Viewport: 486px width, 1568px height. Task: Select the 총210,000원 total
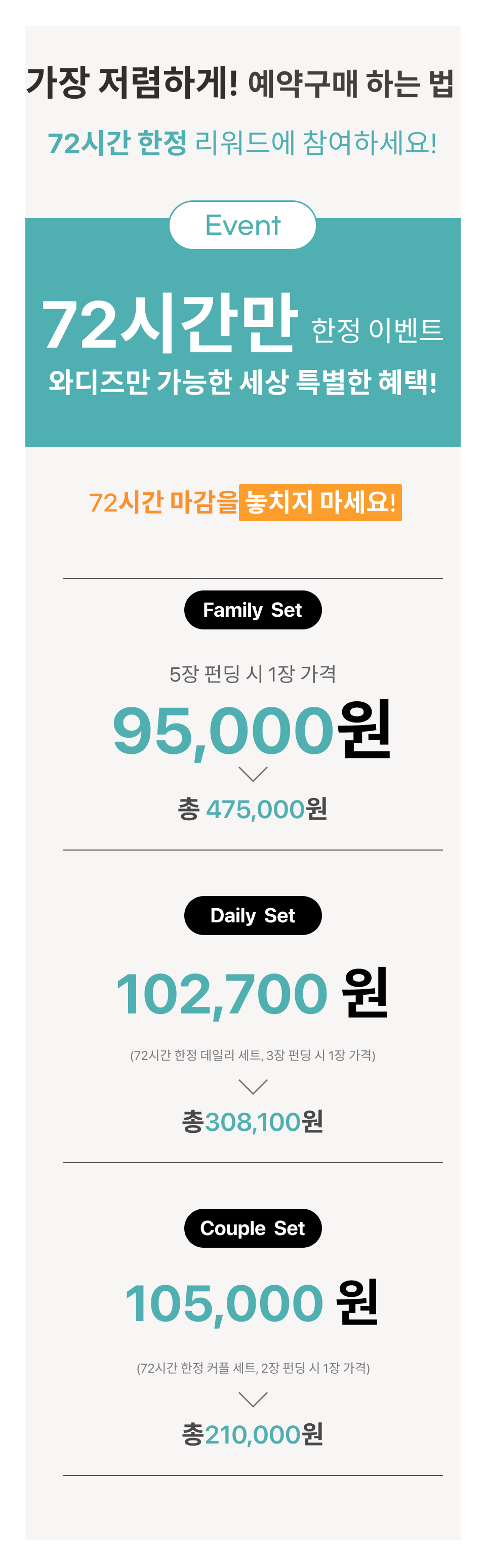pyautogui.click(x=253, y=1435)
